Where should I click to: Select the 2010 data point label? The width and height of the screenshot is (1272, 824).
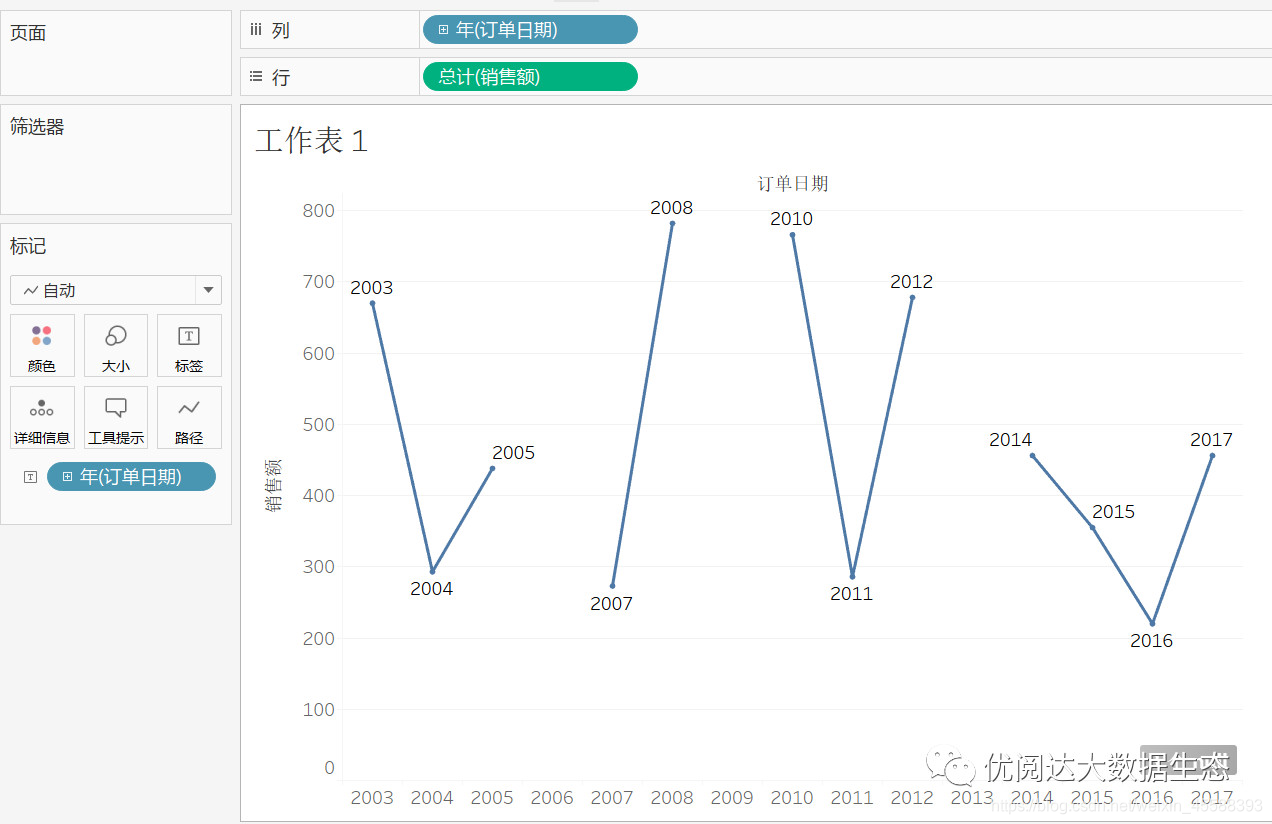(x=792, y=219)
